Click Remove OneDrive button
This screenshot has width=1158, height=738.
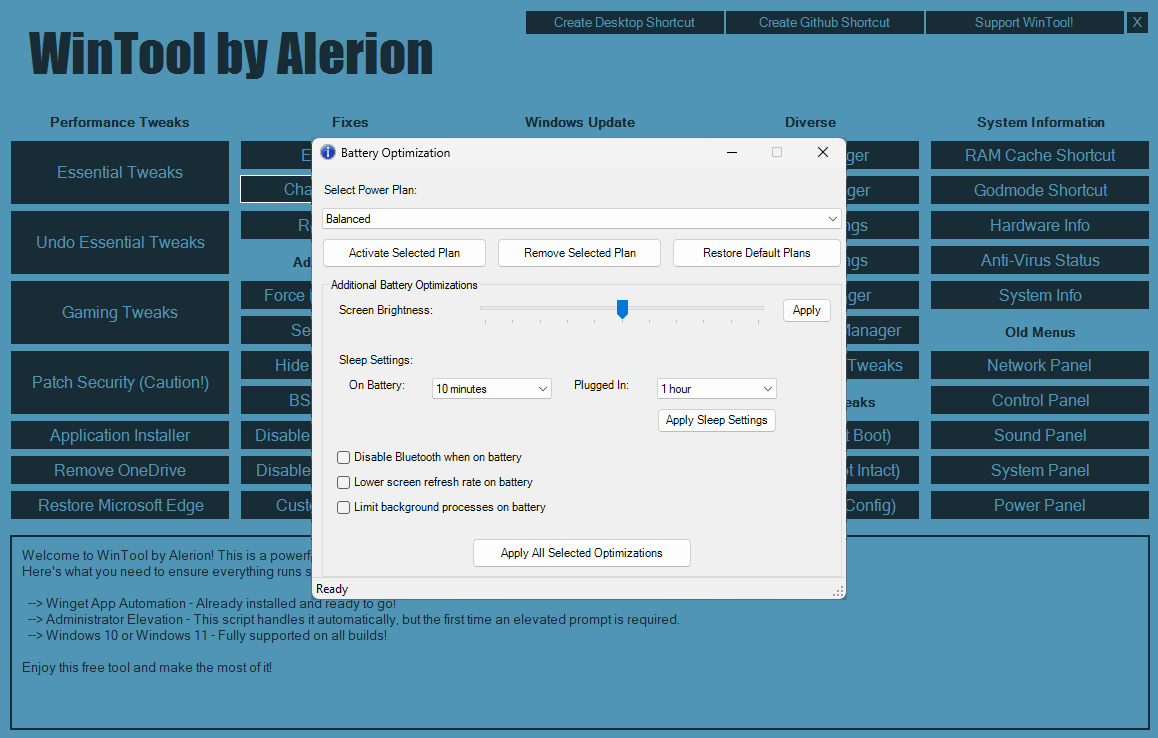click(x=120, y=470)
